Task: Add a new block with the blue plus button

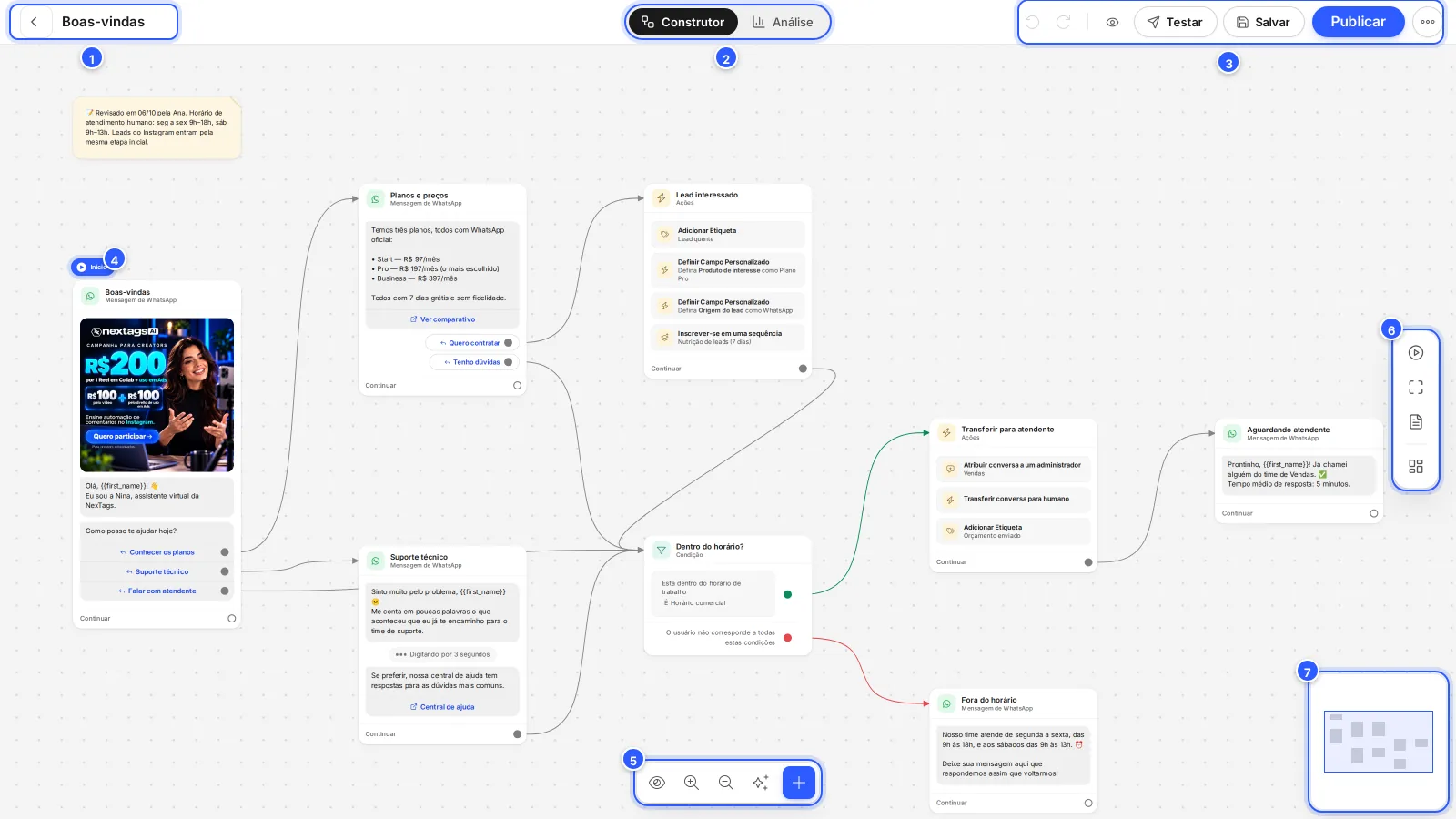Action: (x=799, y=783)
